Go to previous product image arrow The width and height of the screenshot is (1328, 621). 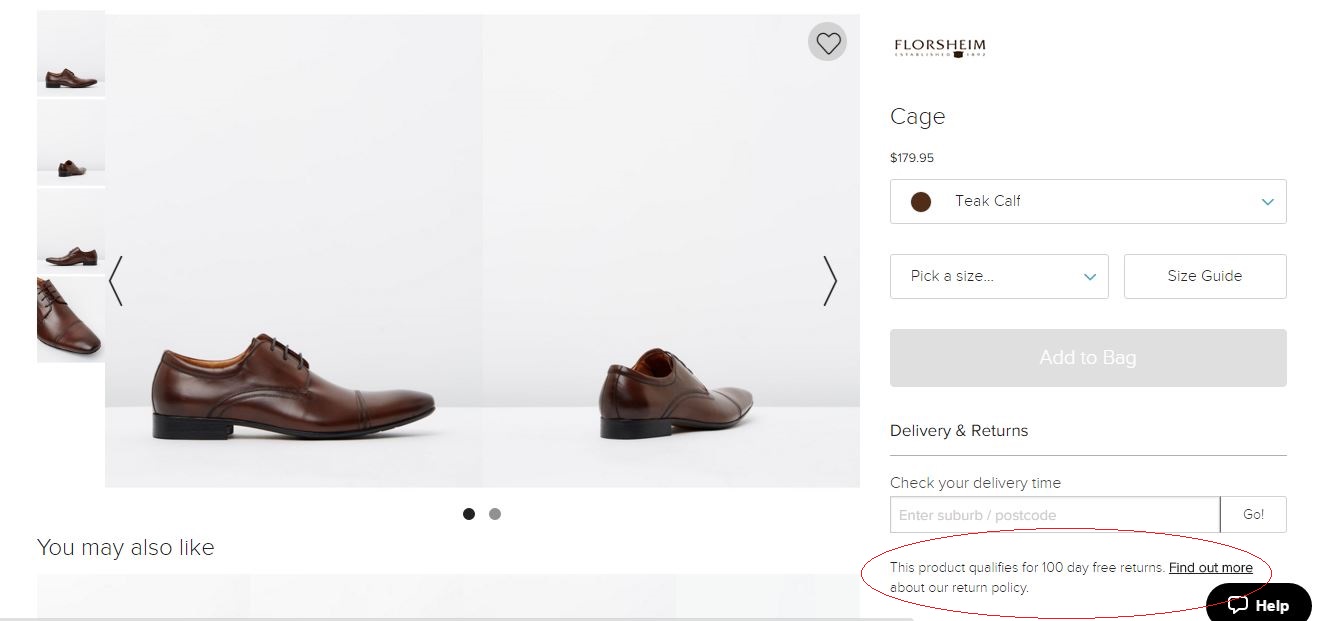click(x=116, y=281)
